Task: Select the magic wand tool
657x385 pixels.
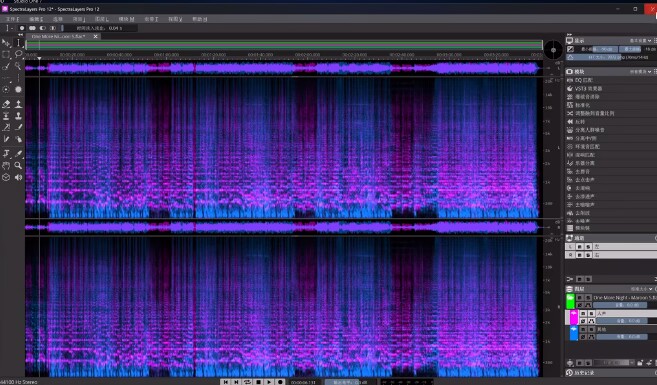Action: pos(18,66)
